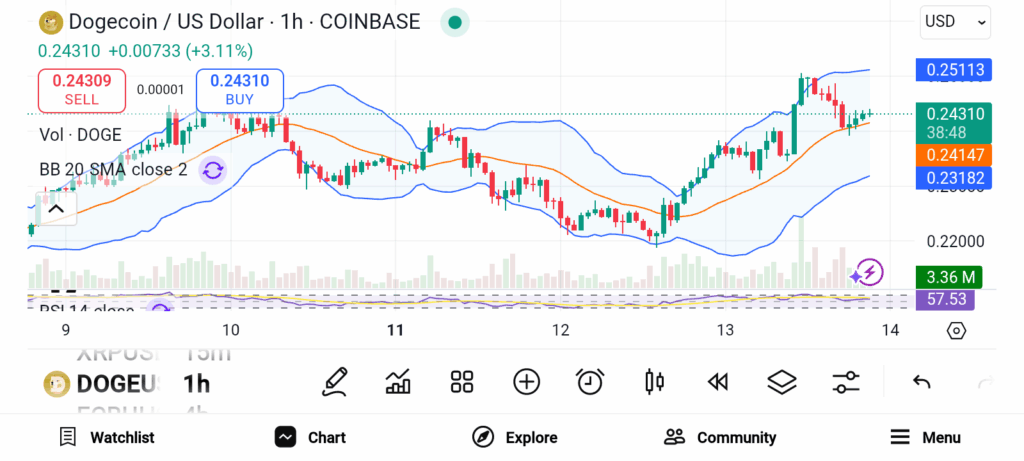Screen dimensions: 1024x461
Task: Open the layout grid templates icon
Action: pyautogui.click(x=462, y=382)
